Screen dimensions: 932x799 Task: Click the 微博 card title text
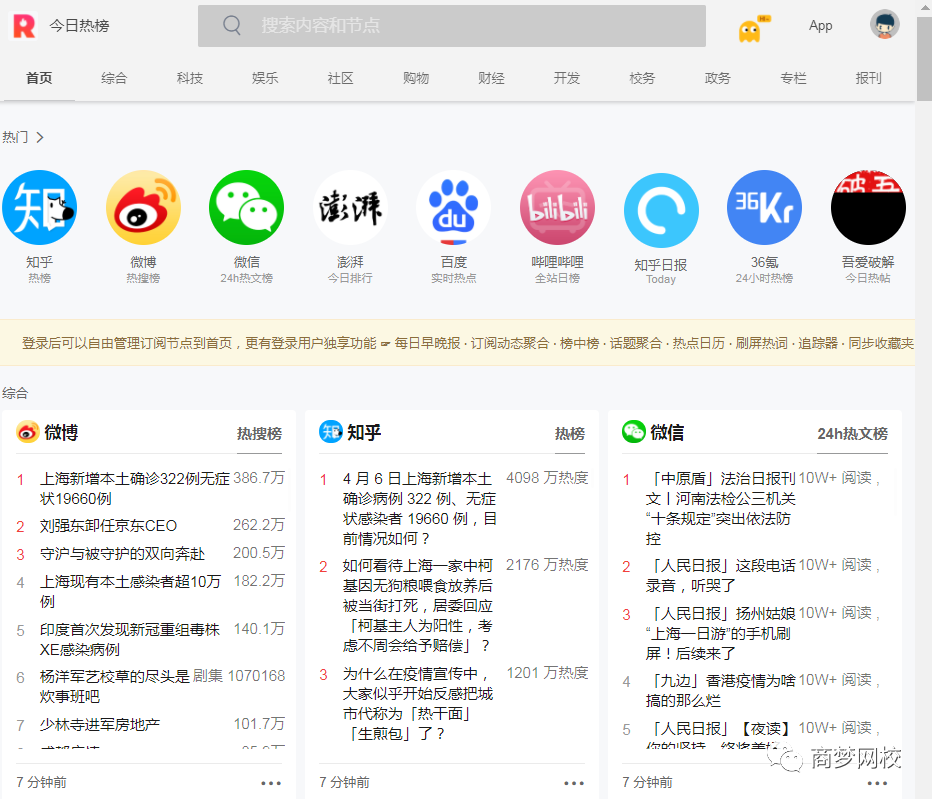pyautogui.click(x=61, y=432)
